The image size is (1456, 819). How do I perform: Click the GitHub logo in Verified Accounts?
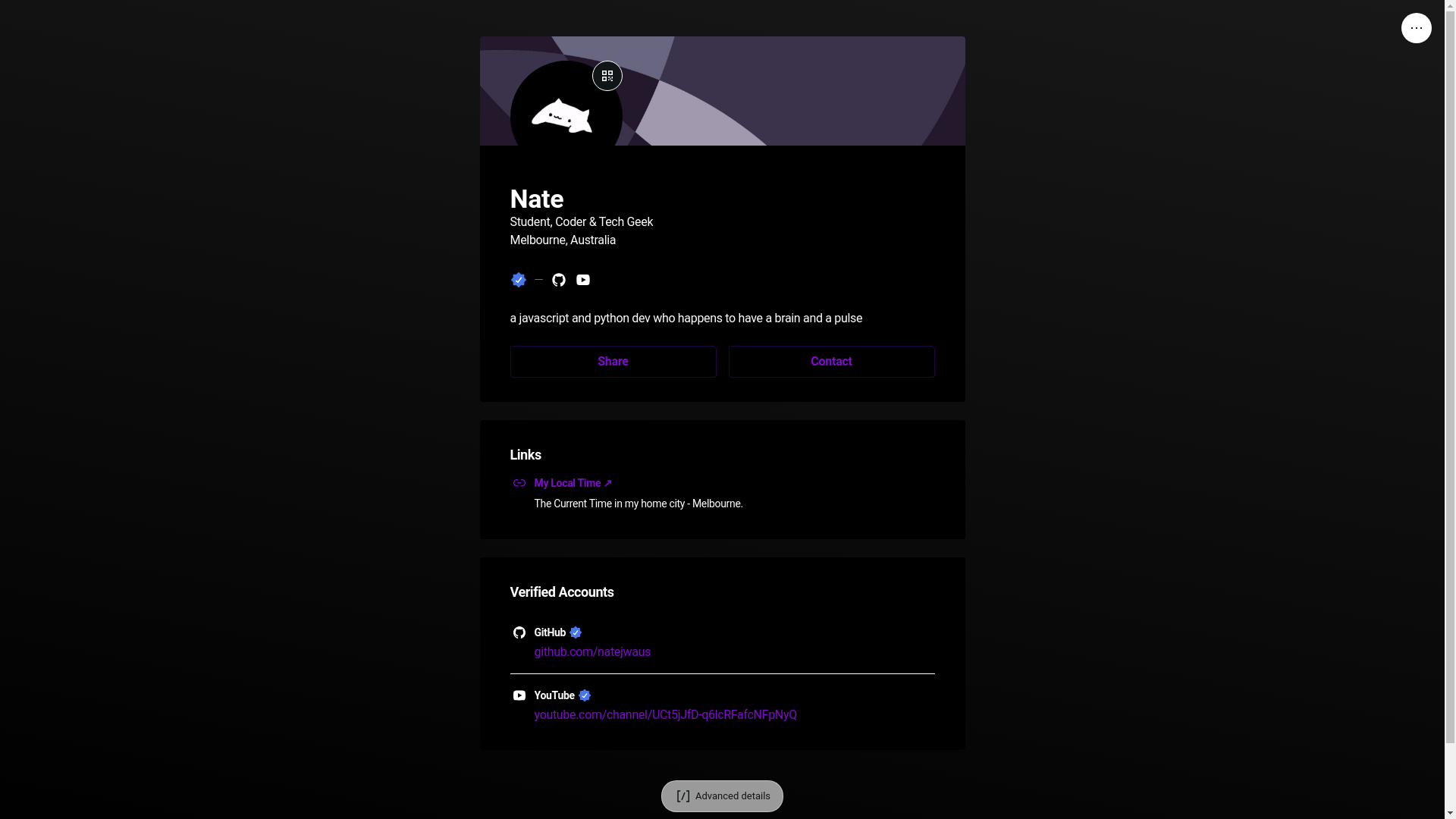[x=519, y=632]
